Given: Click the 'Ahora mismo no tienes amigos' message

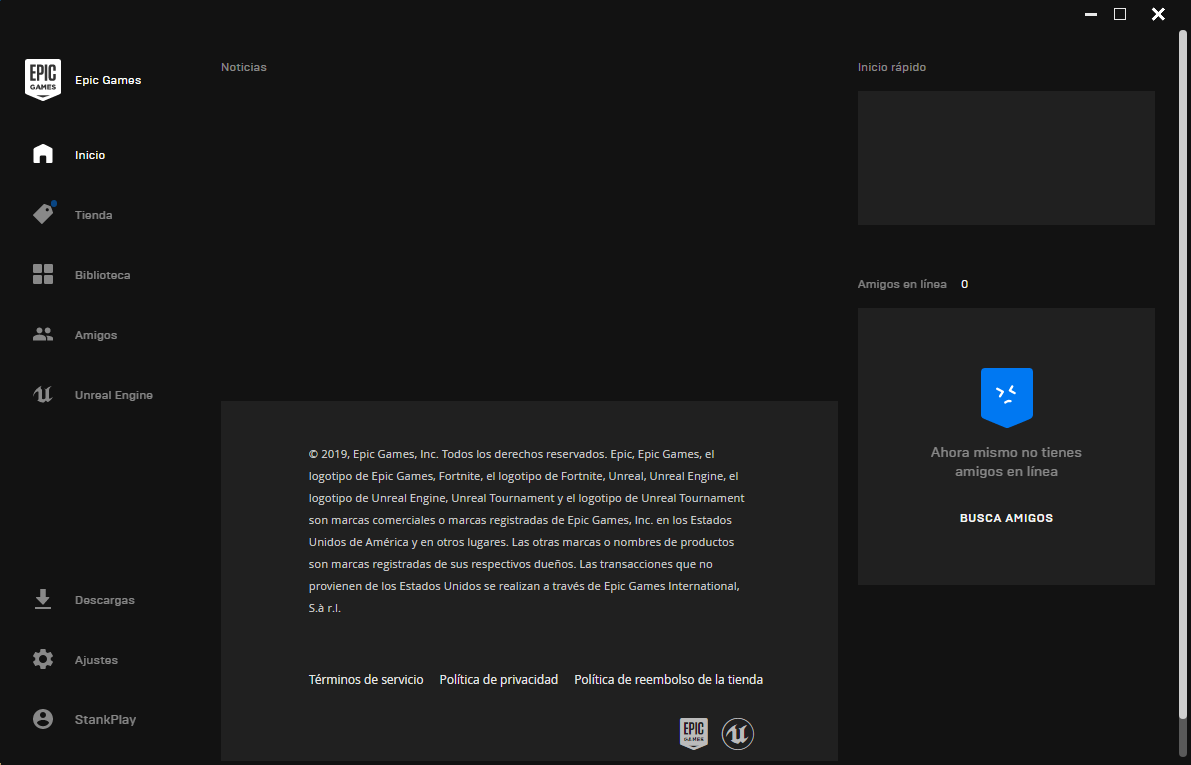Looking at the screenshot, I should tap(1006, 462).
